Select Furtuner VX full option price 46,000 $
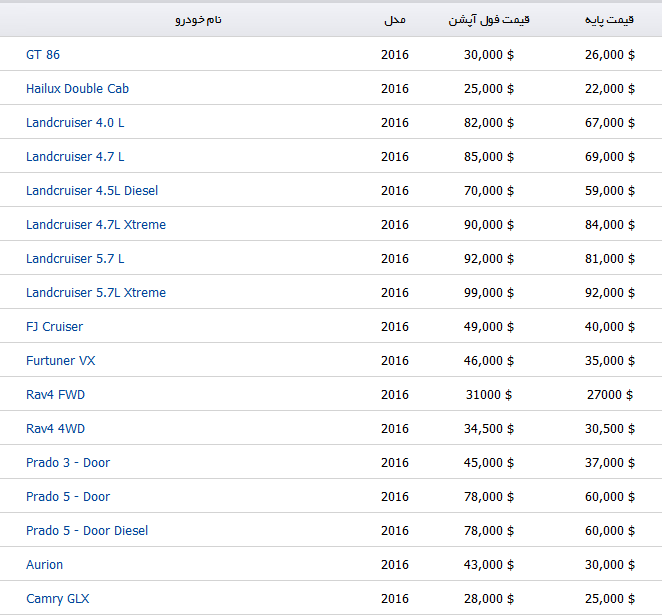This screenshot has height=615, width=662. (x=489, y=360)
